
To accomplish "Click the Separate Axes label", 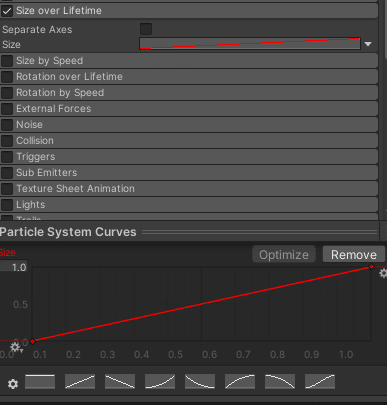I will coord(37,30).
